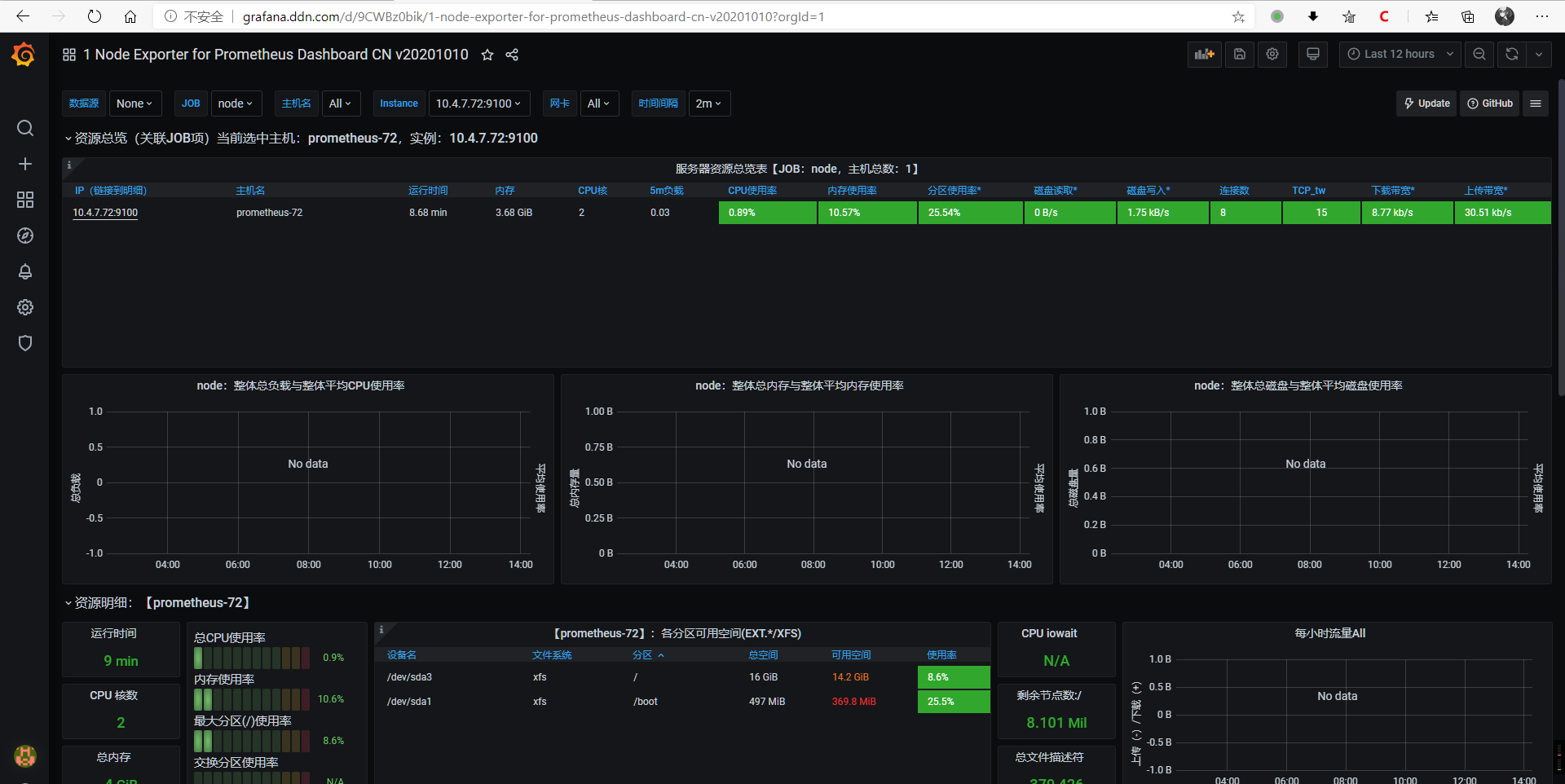Open the Instance 10.4.7.72:9100 dropdown
Viewport: 1565px width, 784px height.
point(479,104)
